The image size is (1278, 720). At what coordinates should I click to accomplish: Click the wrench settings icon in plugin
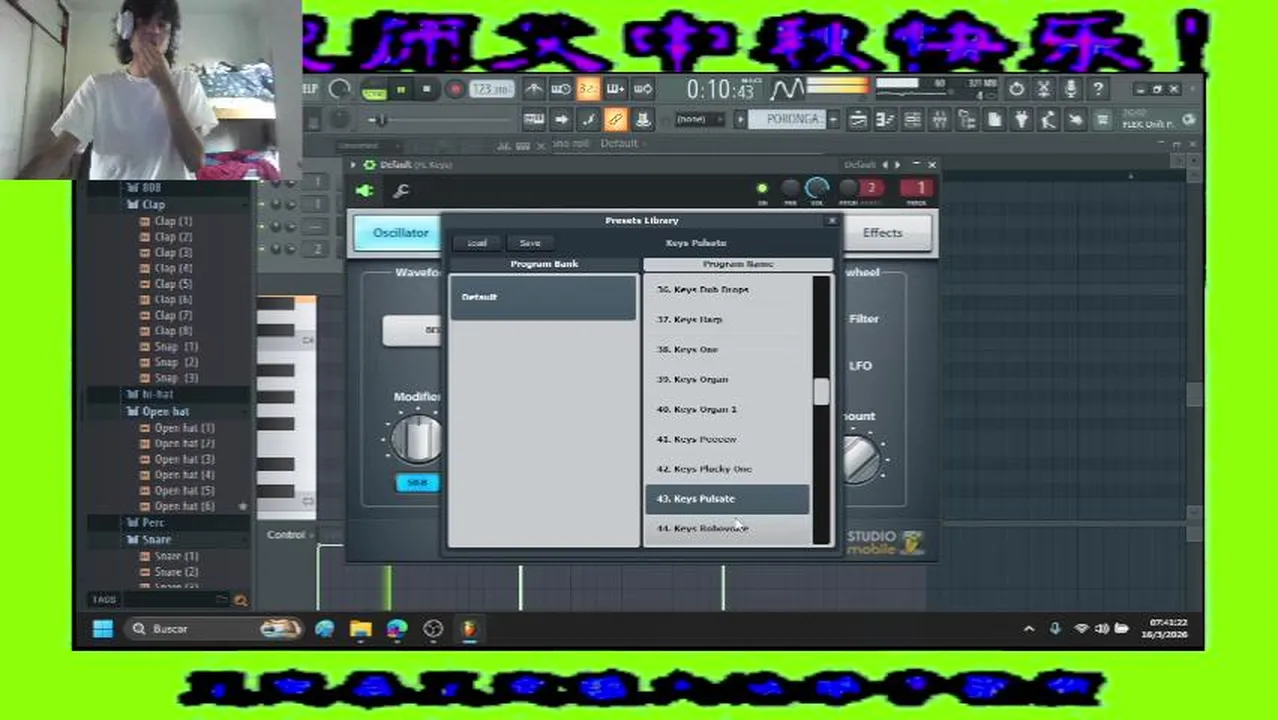tap(400, 191)
